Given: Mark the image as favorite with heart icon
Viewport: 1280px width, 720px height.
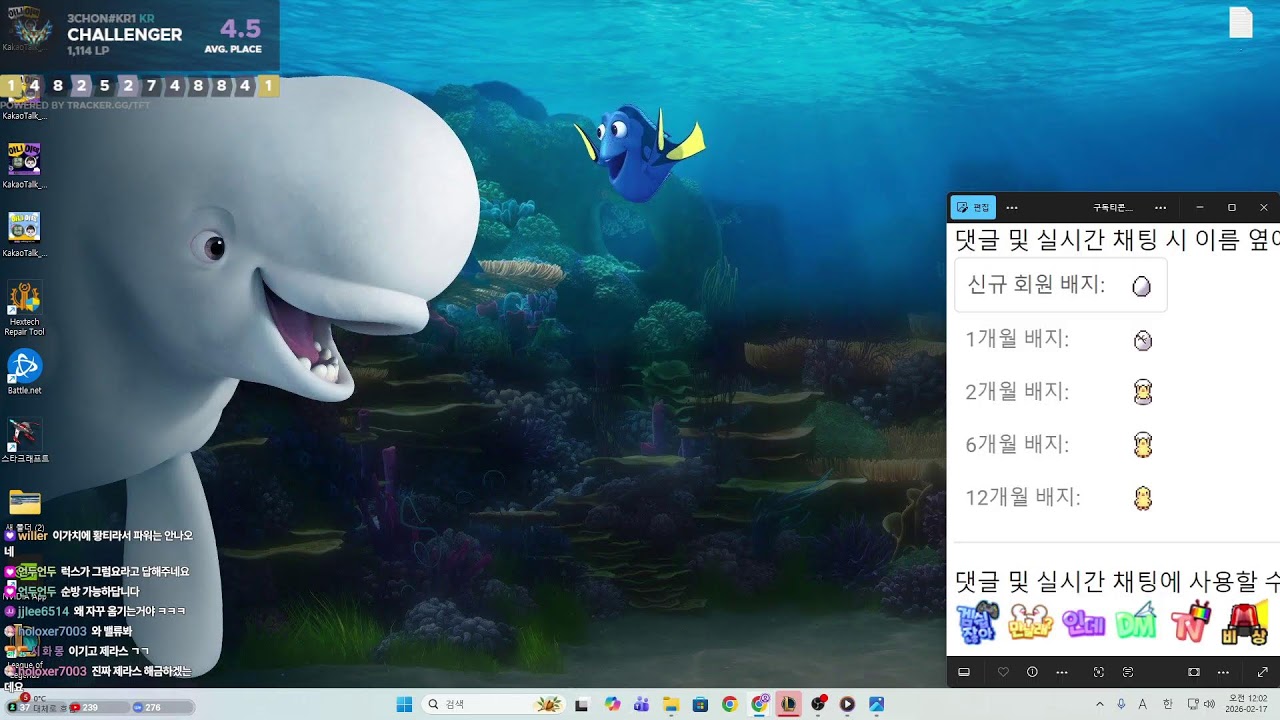Looking at the screenshot, I should [x=1003, y=672].
